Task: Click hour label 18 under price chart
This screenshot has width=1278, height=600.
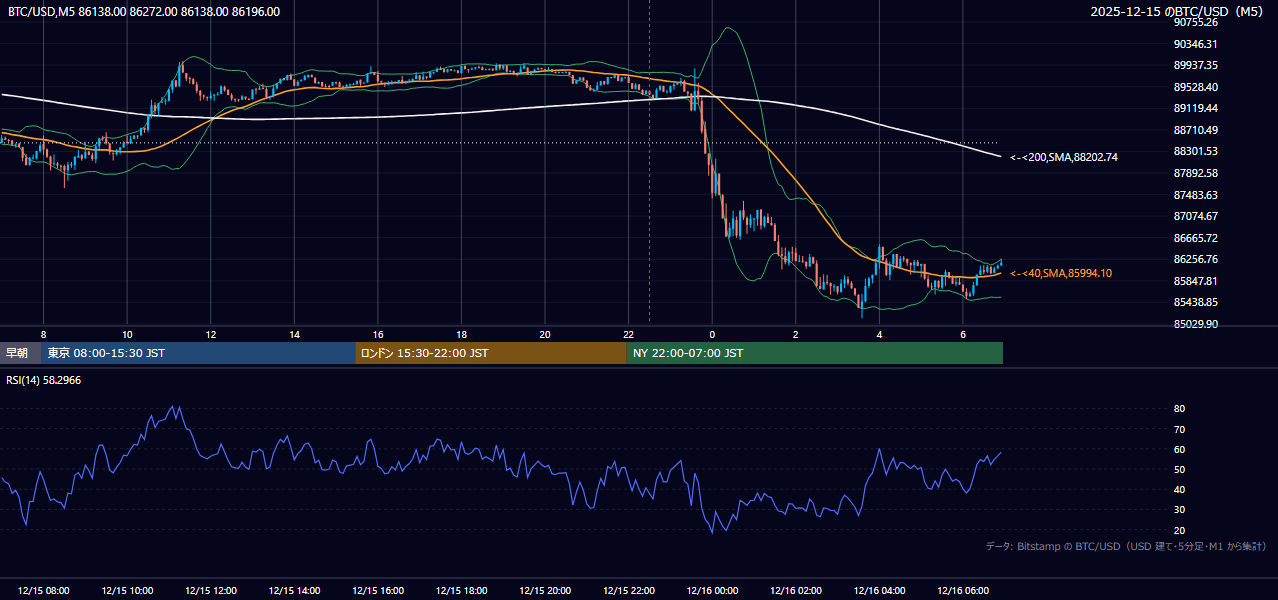Action: pos(461,334)
